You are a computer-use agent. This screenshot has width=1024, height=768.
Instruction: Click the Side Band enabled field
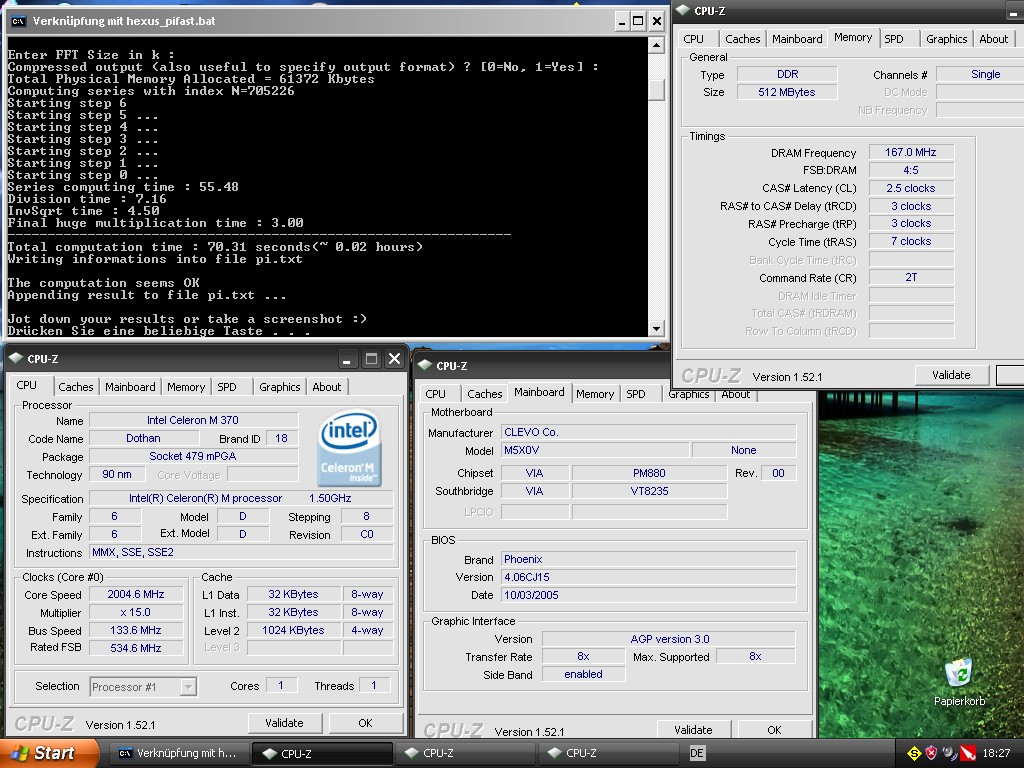point(583,675)
